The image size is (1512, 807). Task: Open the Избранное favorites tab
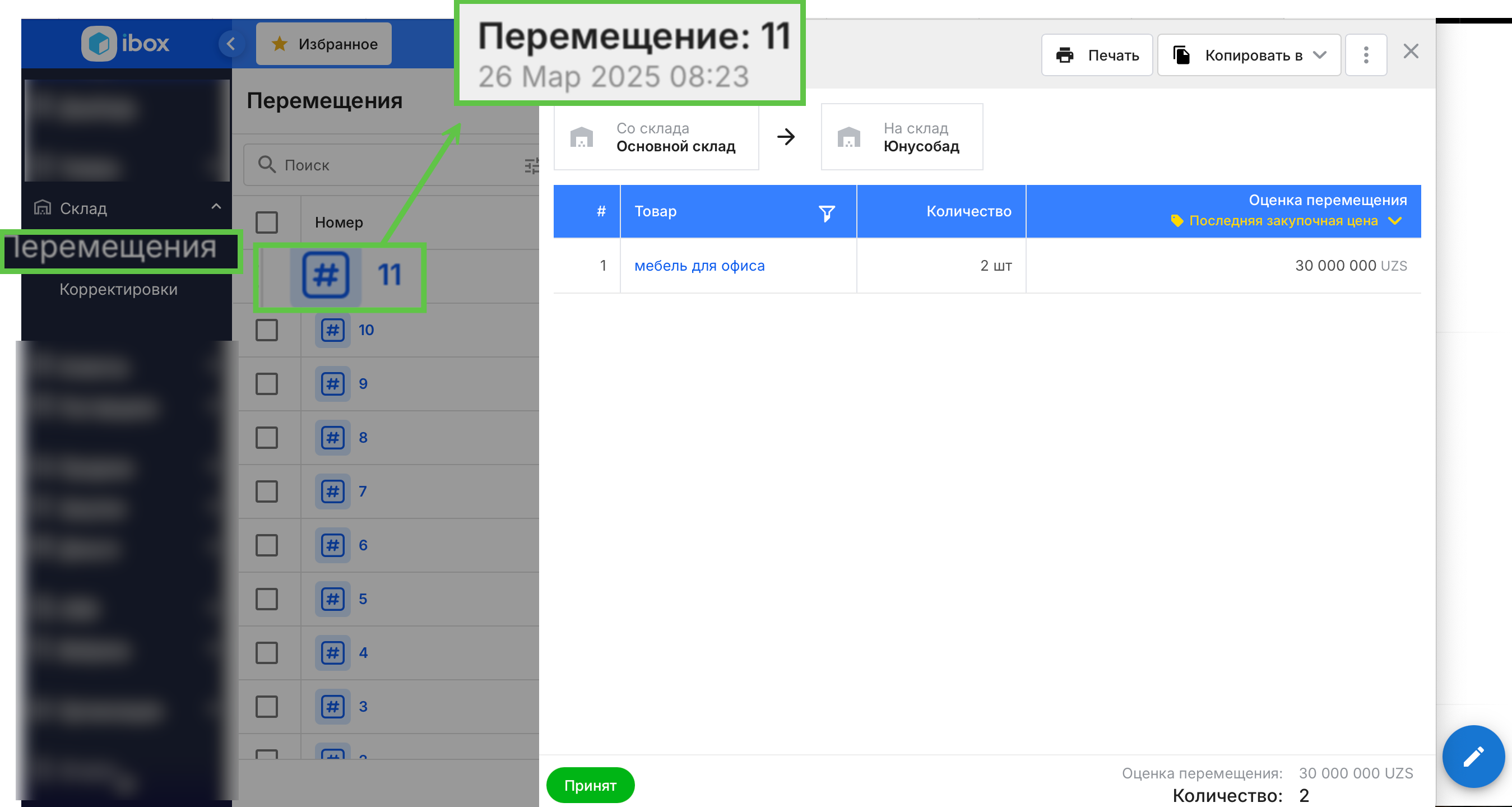click(324, 44)
